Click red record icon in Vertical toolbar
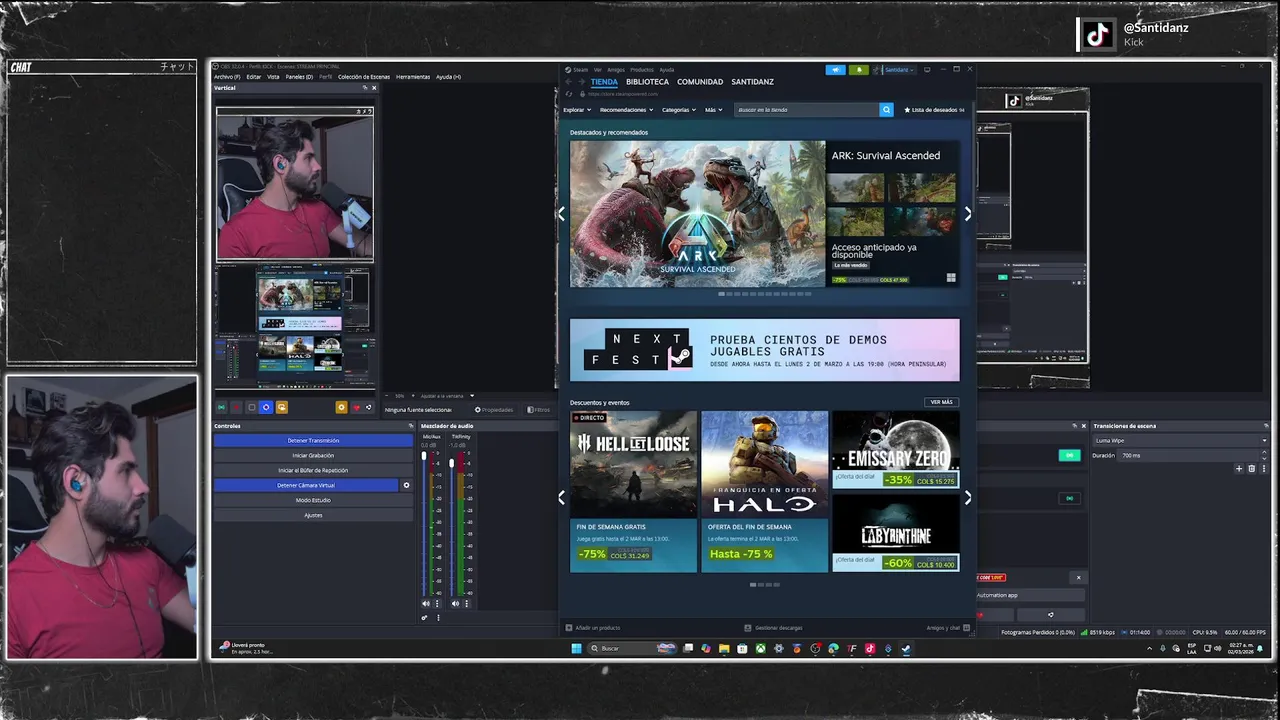Image resolution: width=1280 pixels, height=720 pixels. pos(237,407)
